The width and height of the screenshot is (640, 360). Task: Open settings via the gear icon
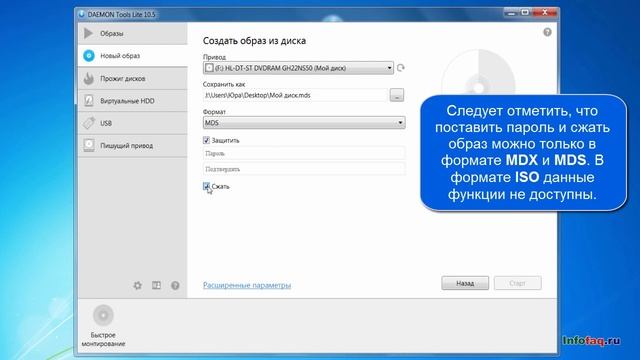[x=138, y=285]
